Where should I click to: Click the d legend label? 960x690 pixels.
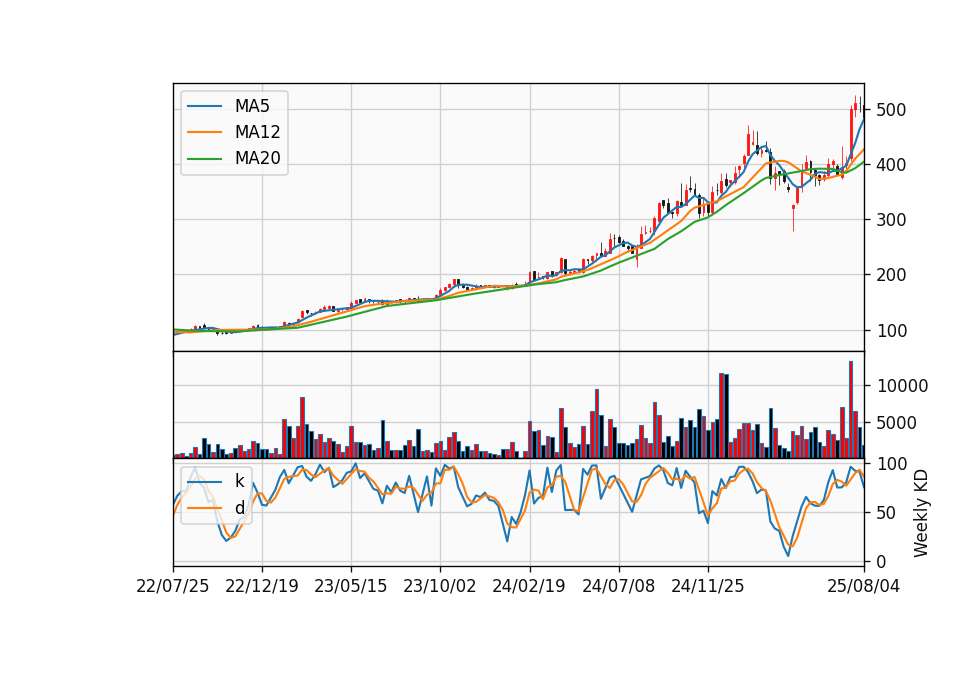pyautogui.click(x=239, y=508)
